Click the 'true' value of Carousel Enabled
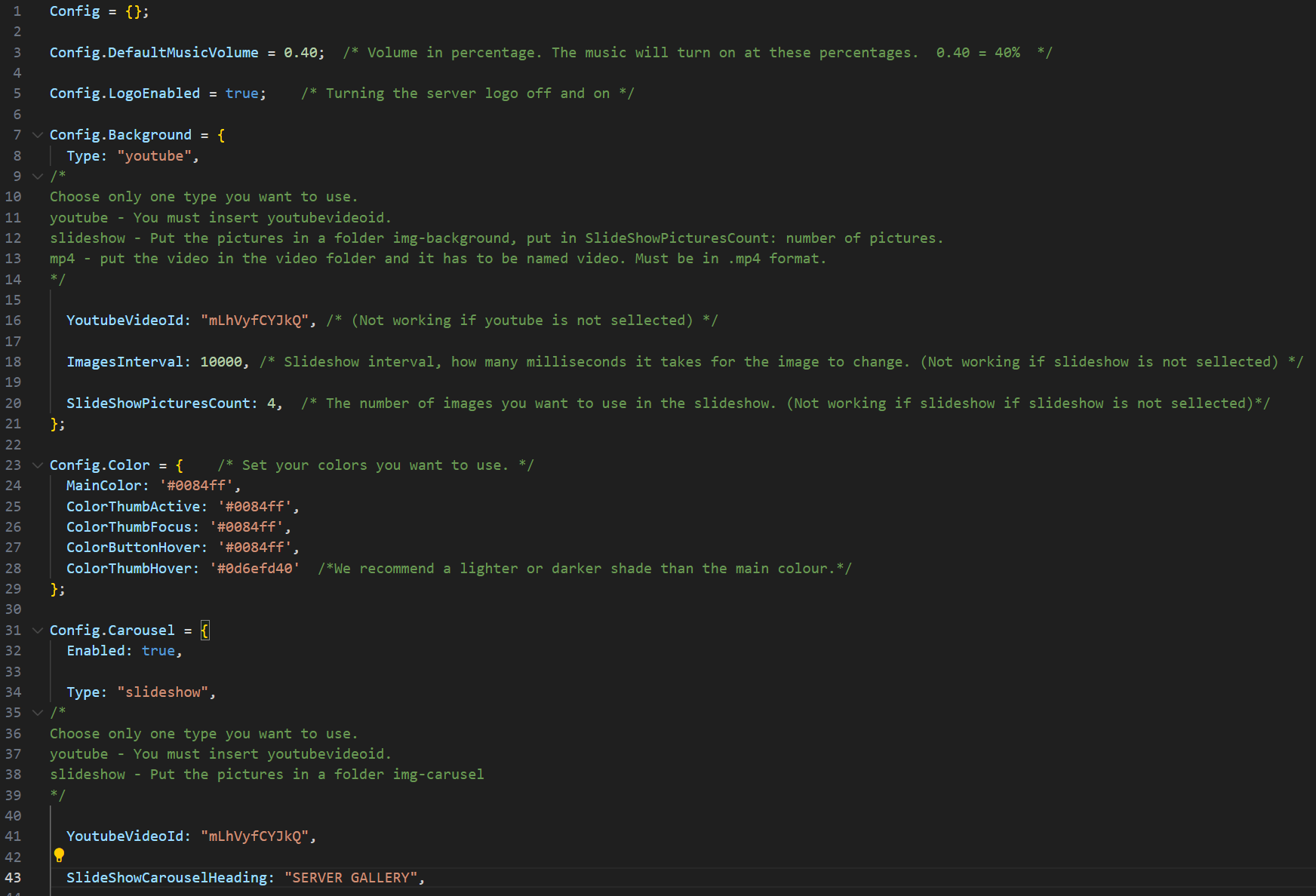The height and width of the screenshot is (896, 1316). pyautogui.click(x=158, y=650)
